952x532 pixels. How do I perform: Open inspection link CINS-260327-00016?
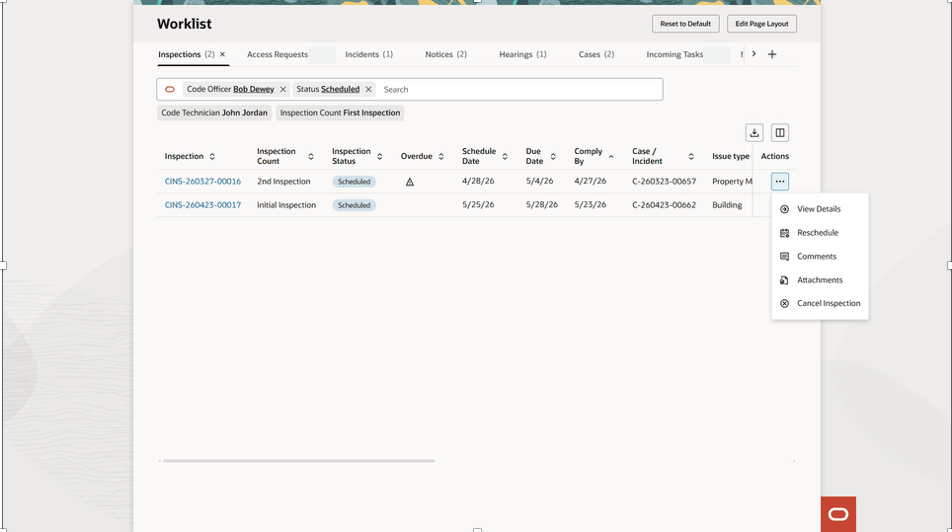point(203,181)
